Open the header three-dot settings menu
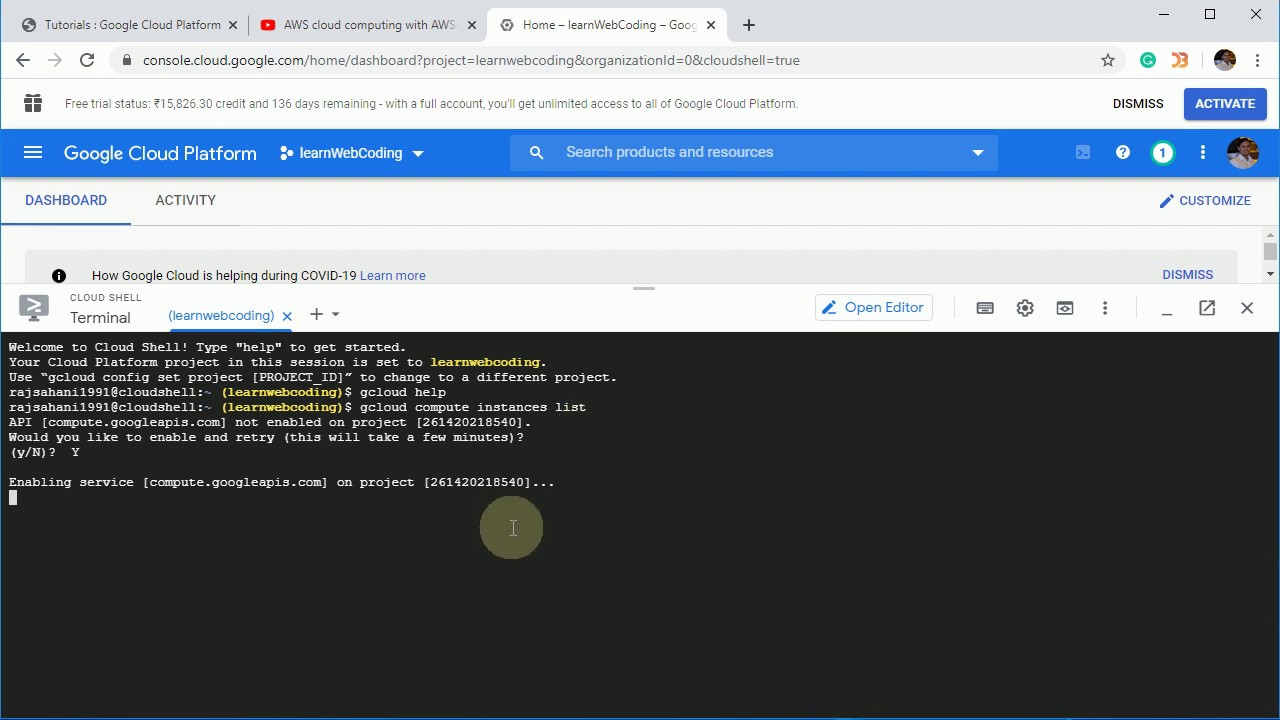Viewport: 1280px width, 720px height. (1203, 153)
